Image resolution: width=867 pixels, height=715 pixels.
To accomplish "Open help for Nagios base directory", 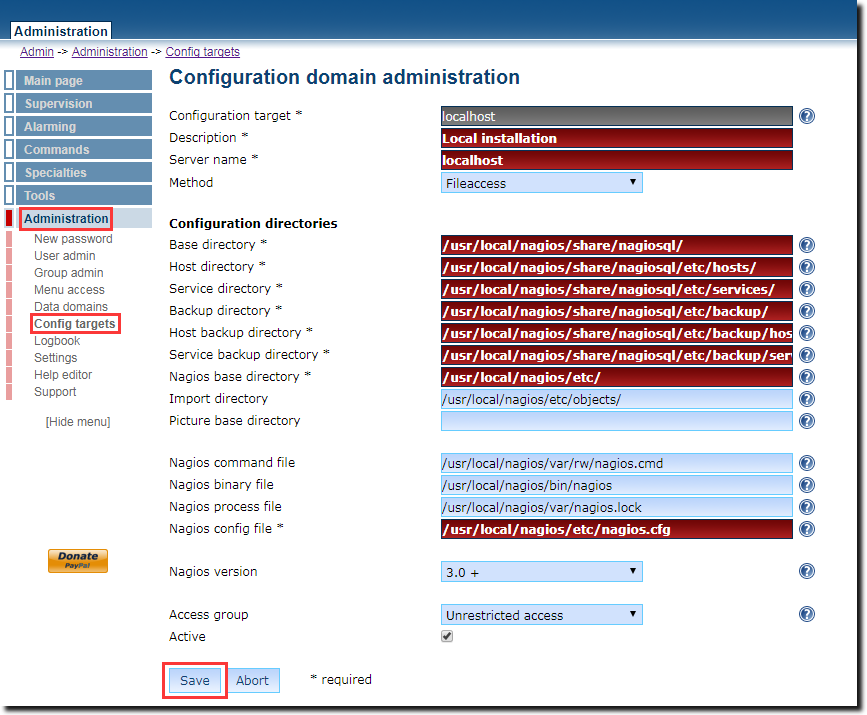I will pos(807,377).
